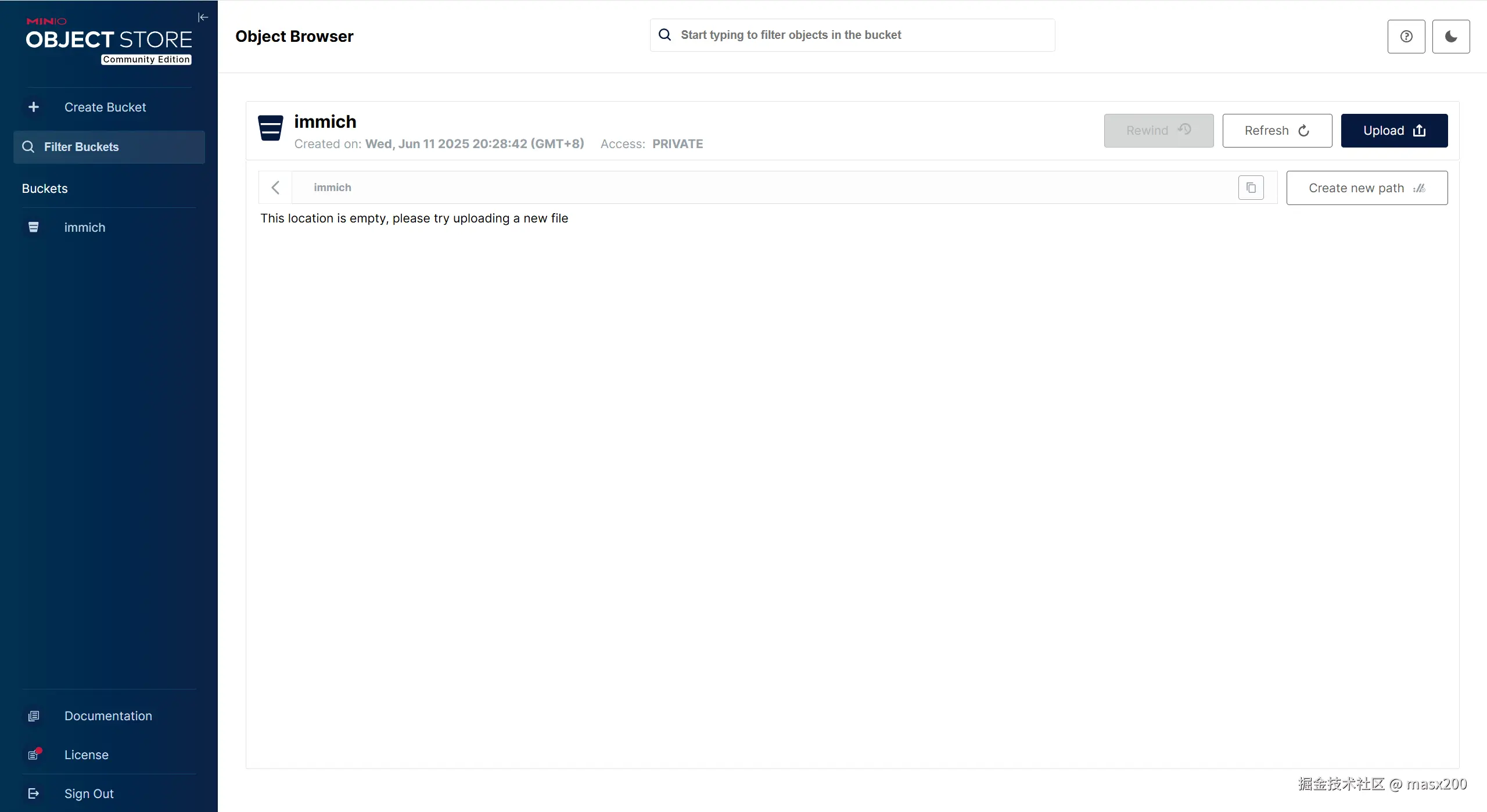Image resolution: width=1487 pixels, height=812 pixels.
Task: Open help with the question mark icon
Action: pos(1406,37)
